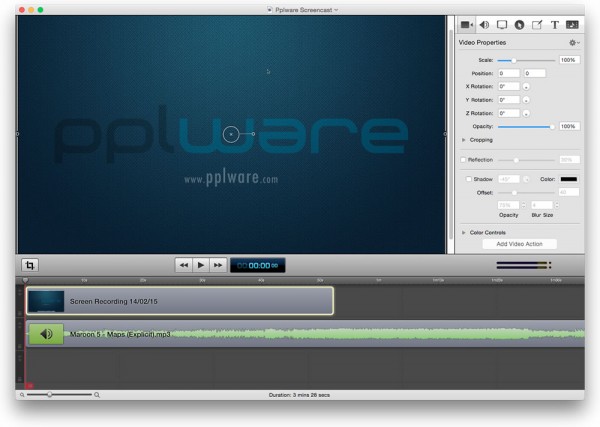Click the Y Rotation value field
The height and width of the screenshot is (427, 600).
(509, 100)
